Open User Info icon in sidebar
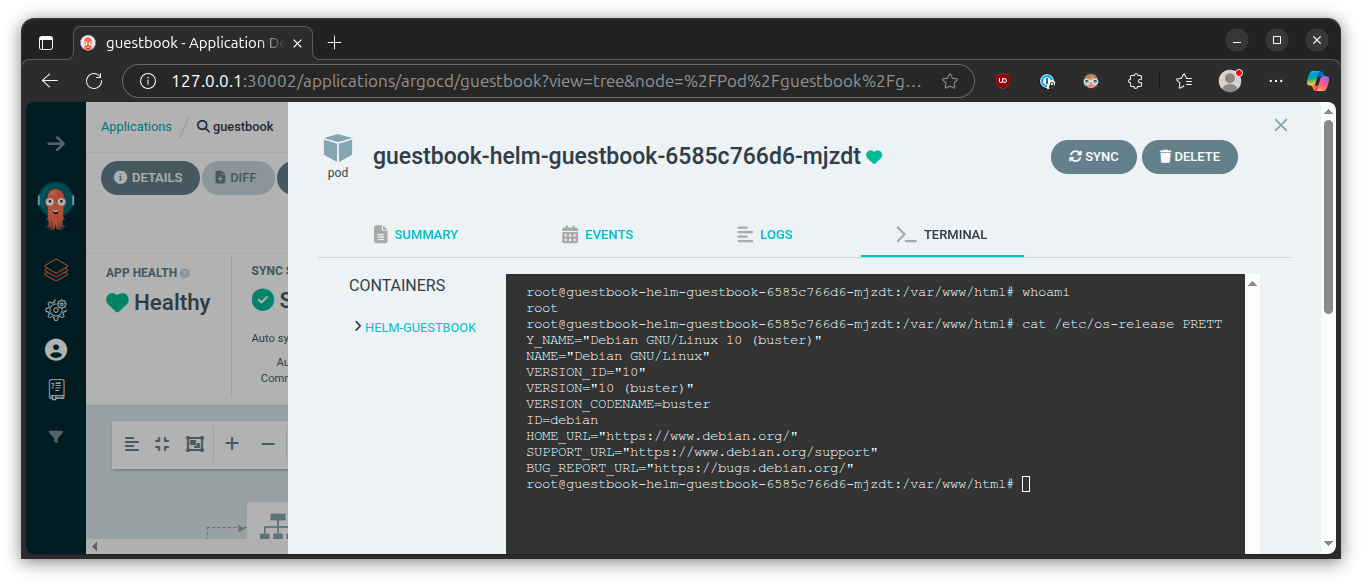Viewport: 1362px width, 583px height. pos(56,350)
